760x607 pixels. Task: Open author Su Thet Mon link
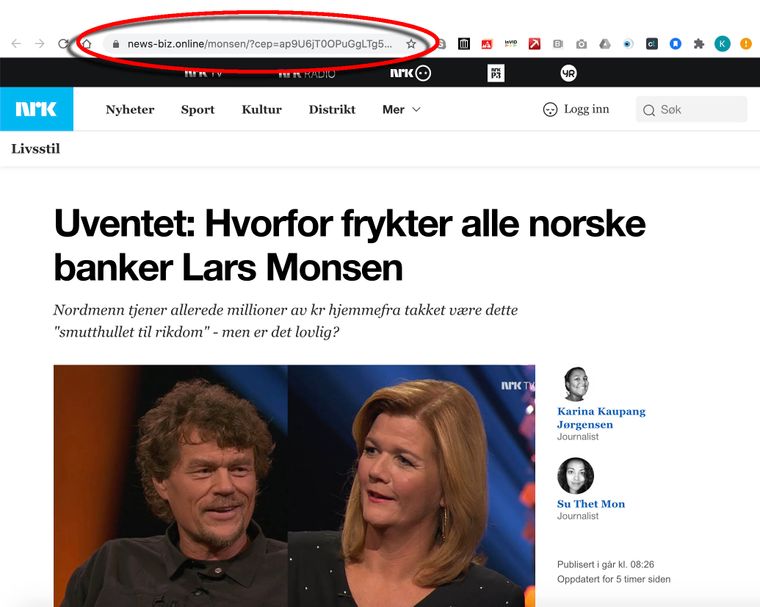[x=591, y=504]
